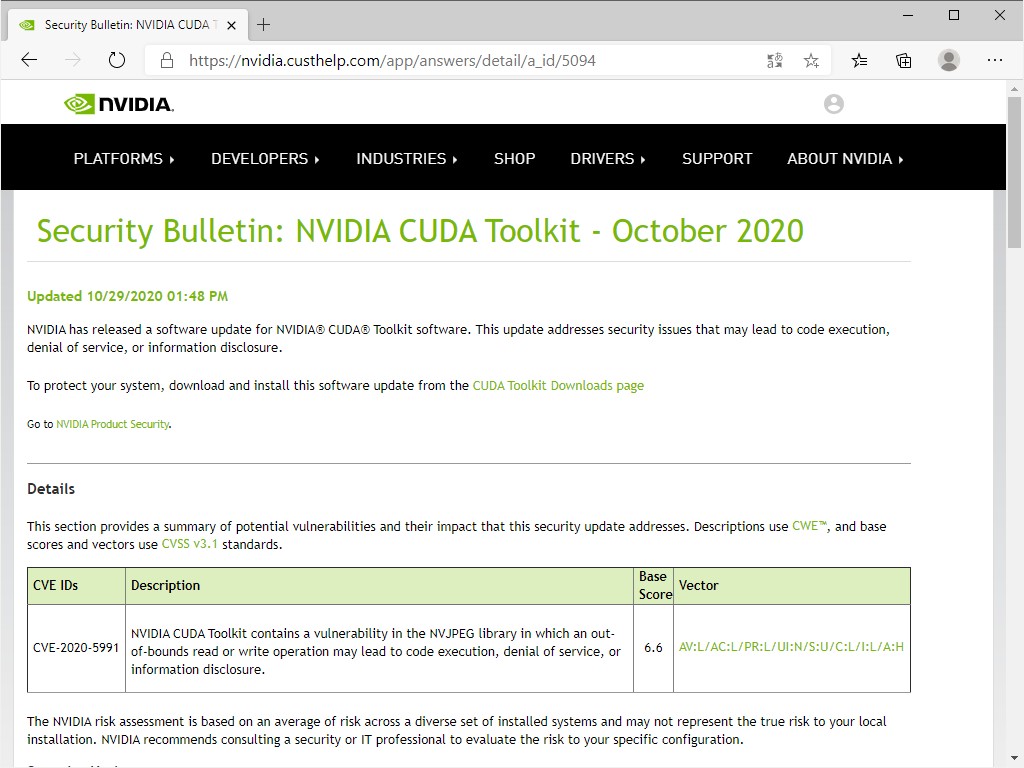Click the Vector column header

tap(792, 586)
